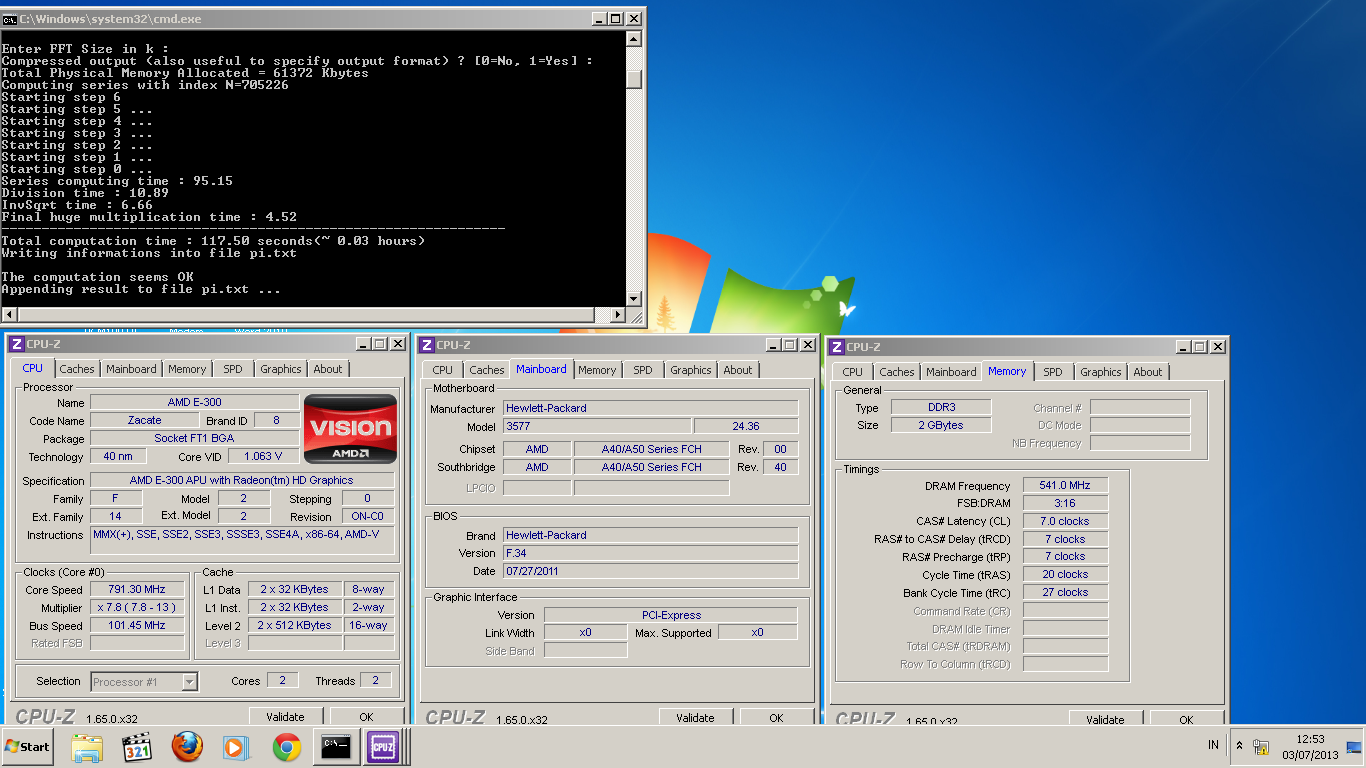Viewport: 1366px width, 768px height.
Task: Click Hewlett-Packard manufacturer field
Action: tap(650, 408)
